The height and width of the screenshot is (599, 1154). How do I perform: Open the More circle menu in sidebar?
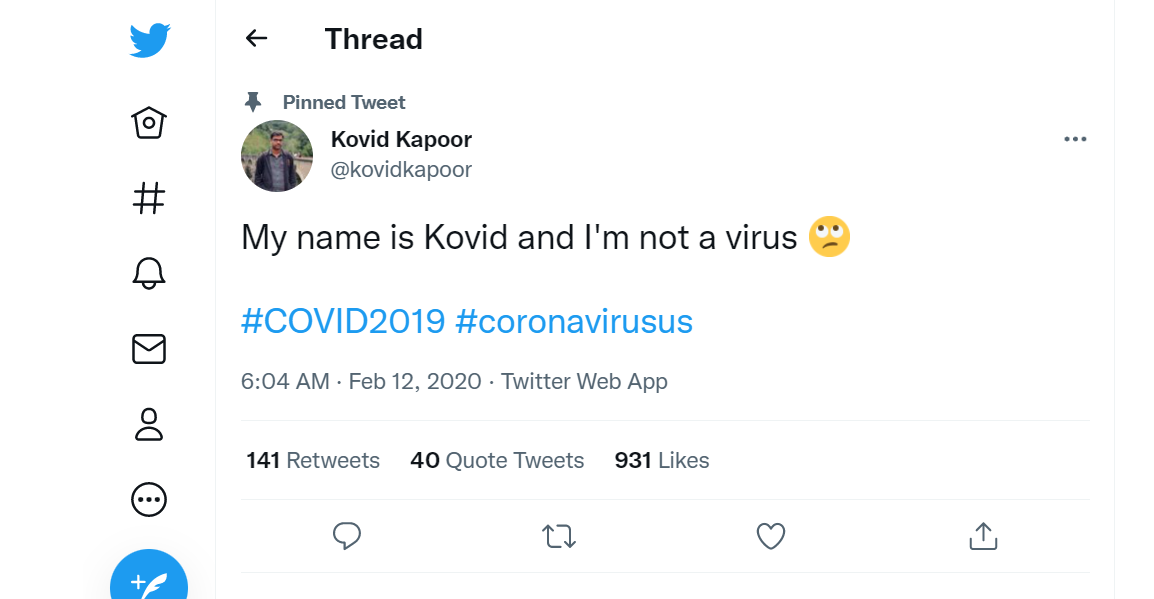tap(149, 498)
